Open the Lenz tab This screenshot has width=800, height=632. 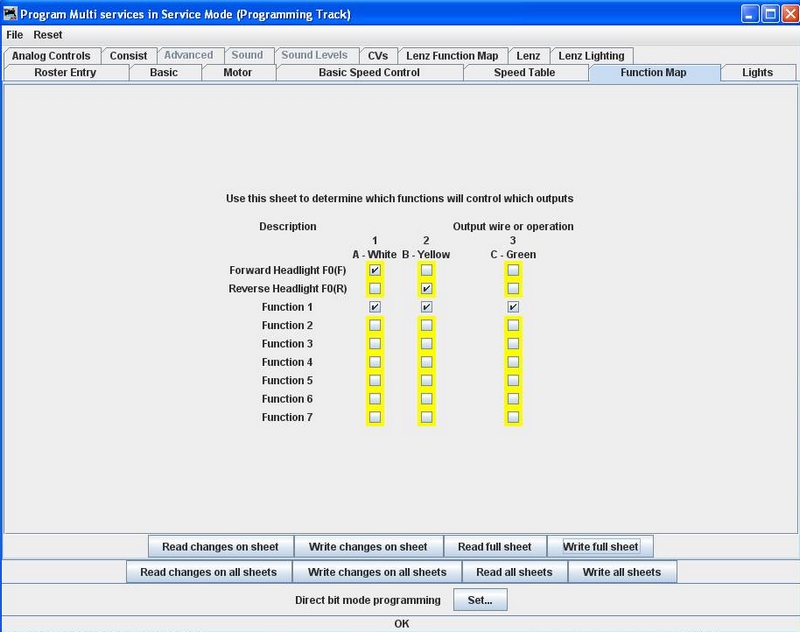tap(528, 56)
